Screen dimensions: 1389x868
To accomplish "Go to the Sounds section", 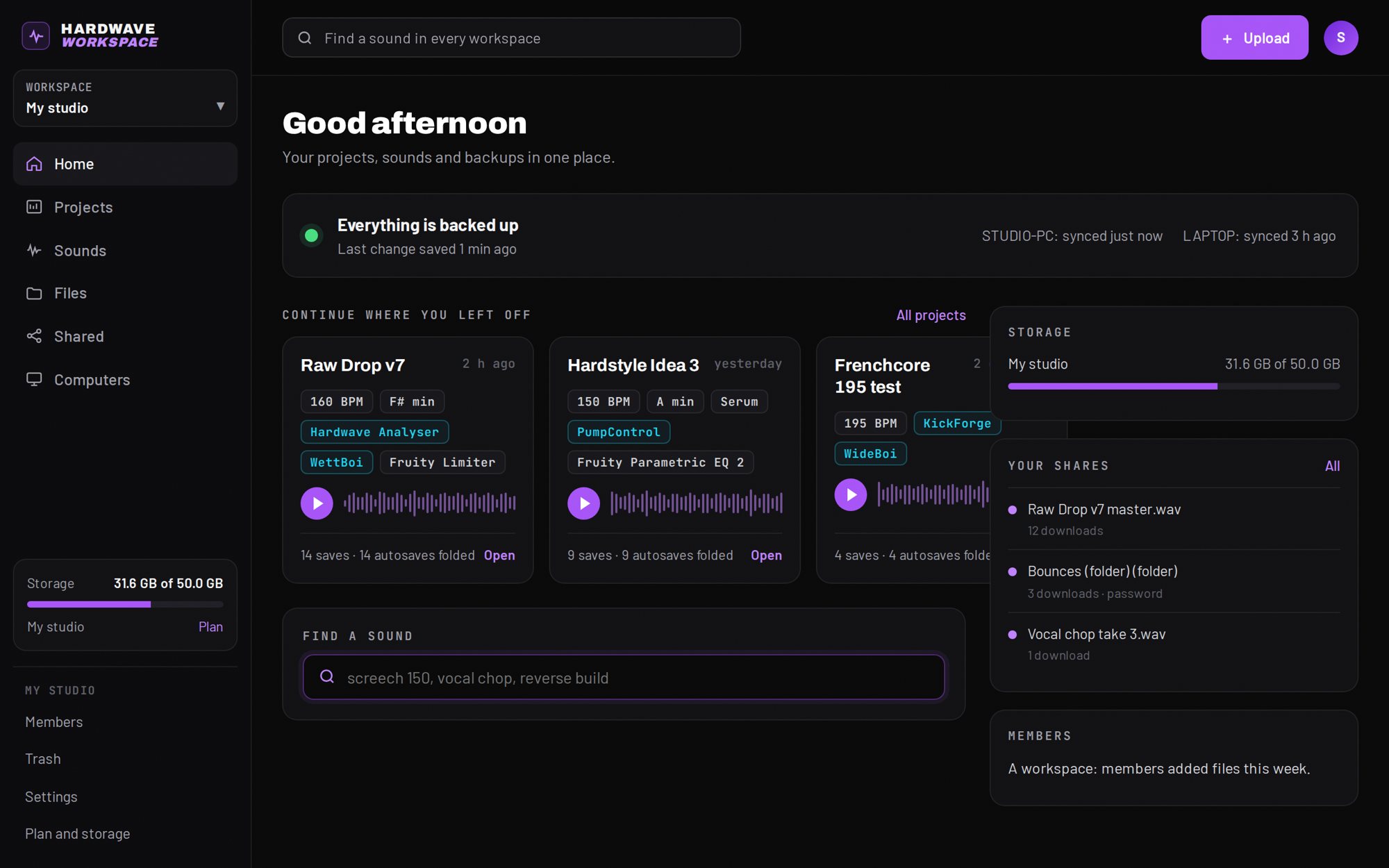I will pyautogui.click(x=125, y=250).
